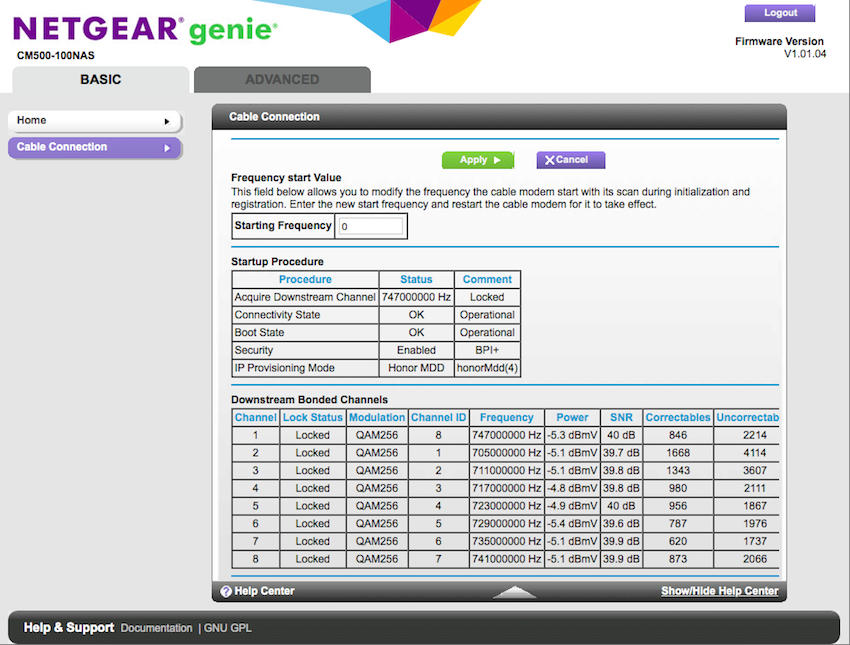The image size is (850, 645).
Task: Switch to the BASIC tab
Action: 101,80
